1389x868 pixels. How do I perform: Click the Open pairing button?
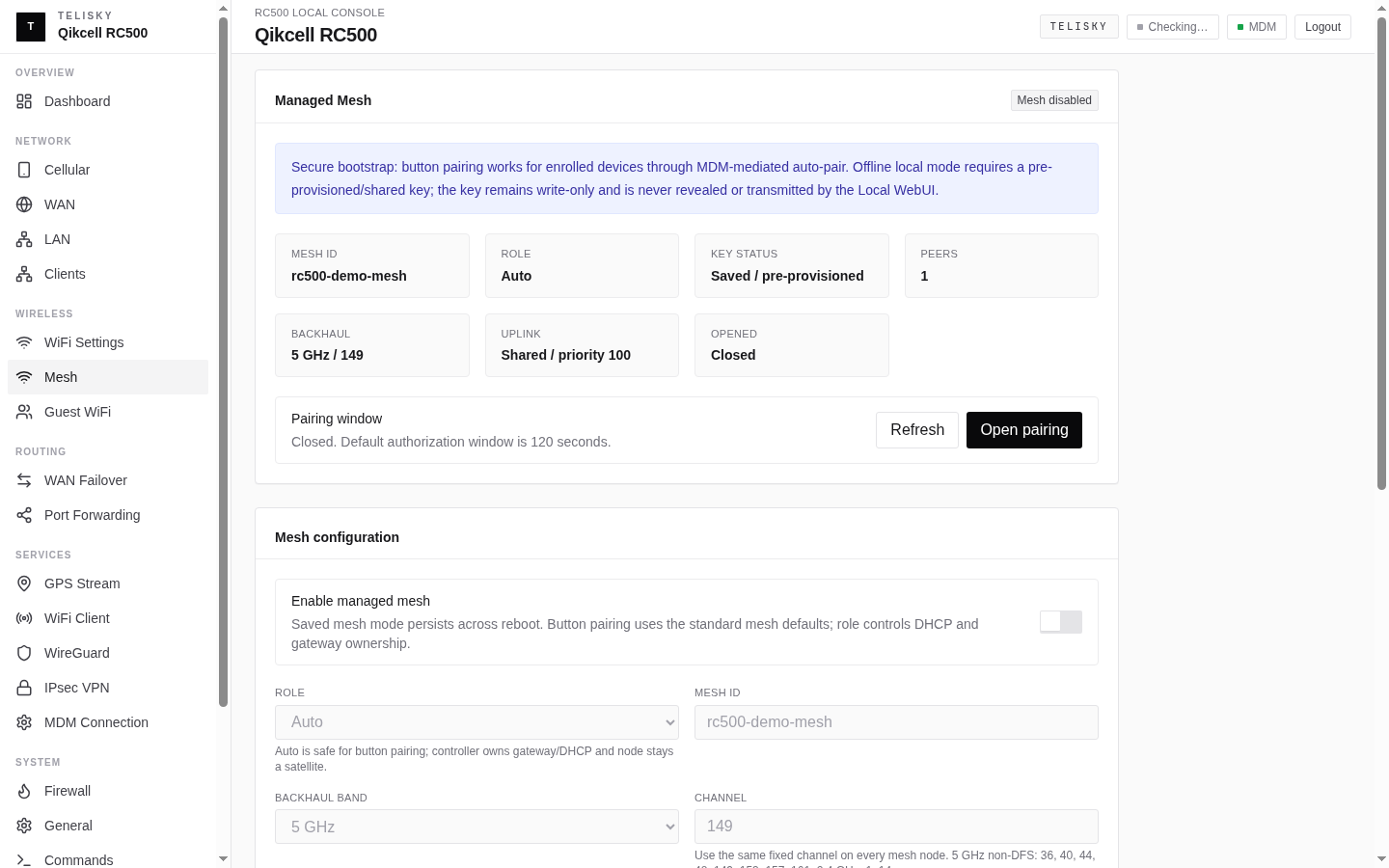pos(1024,430)
